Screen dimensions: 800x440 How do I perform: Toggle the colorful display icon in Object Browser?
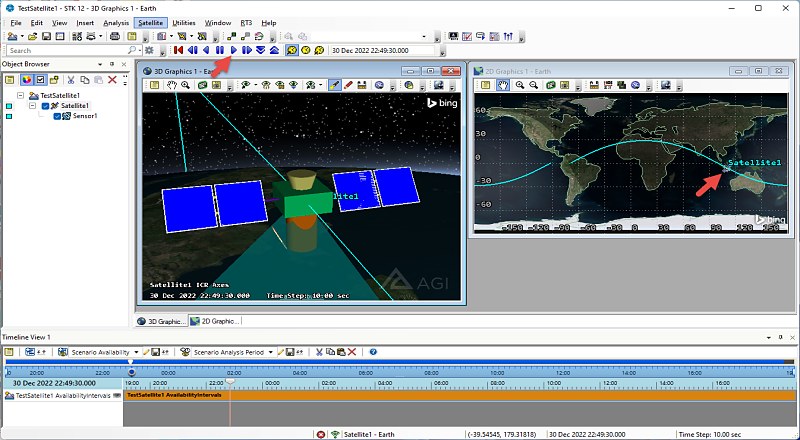tap(26, 80)
